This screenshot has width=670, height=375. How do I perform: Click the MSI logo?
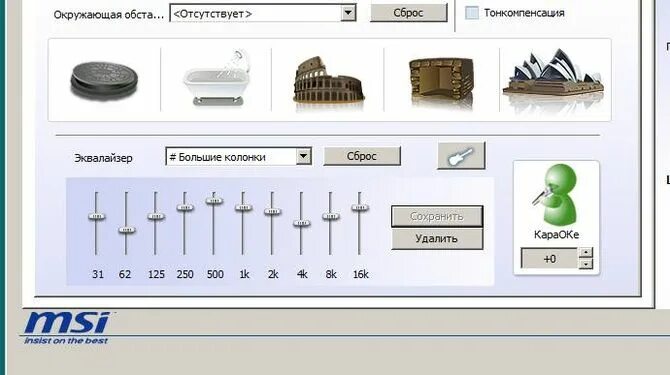coord(67,328)
